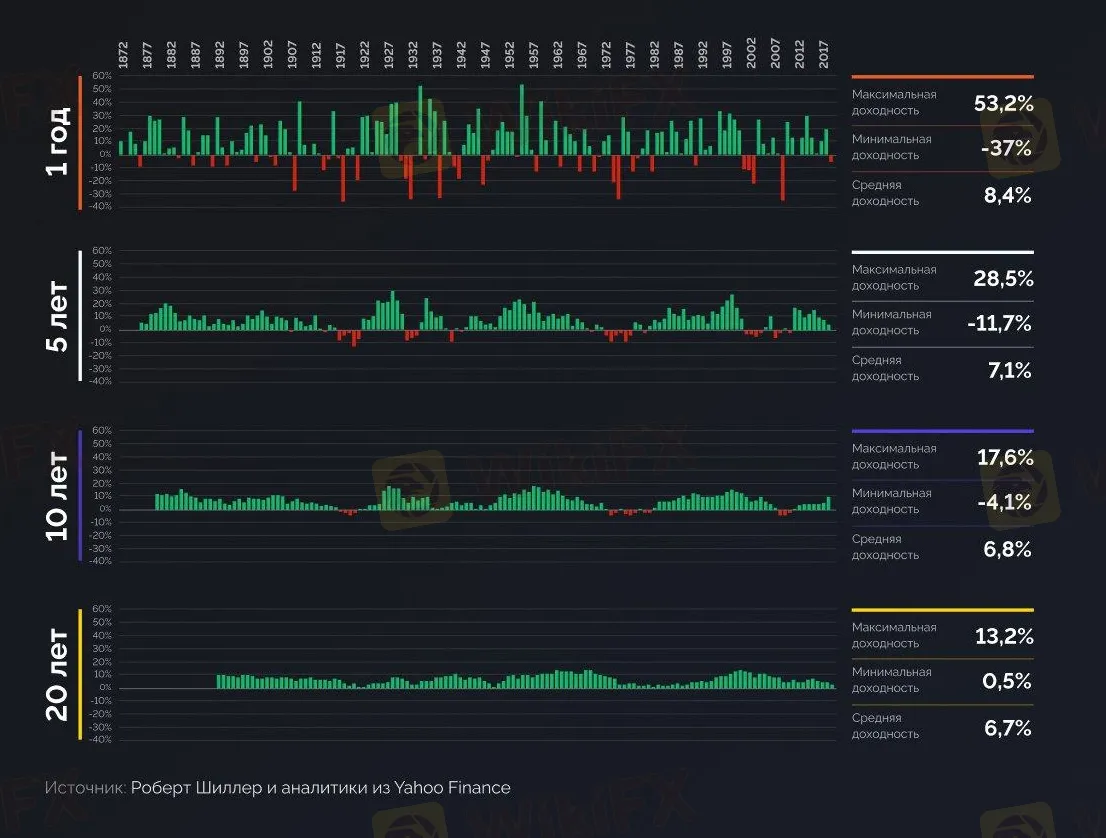This screenshot has height=838, width=1106.
Task: Select the 8,4% average return value
Action: tap(1007, 194)
